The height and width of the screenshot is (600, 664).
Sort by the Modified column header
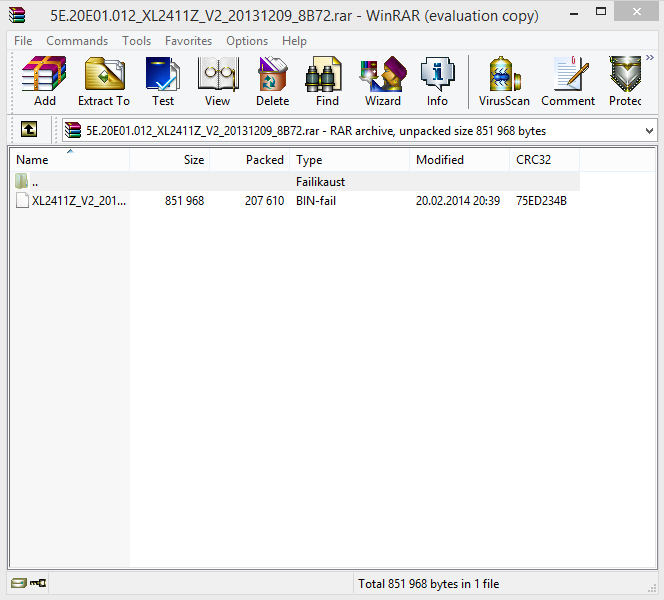click(459, 160)
